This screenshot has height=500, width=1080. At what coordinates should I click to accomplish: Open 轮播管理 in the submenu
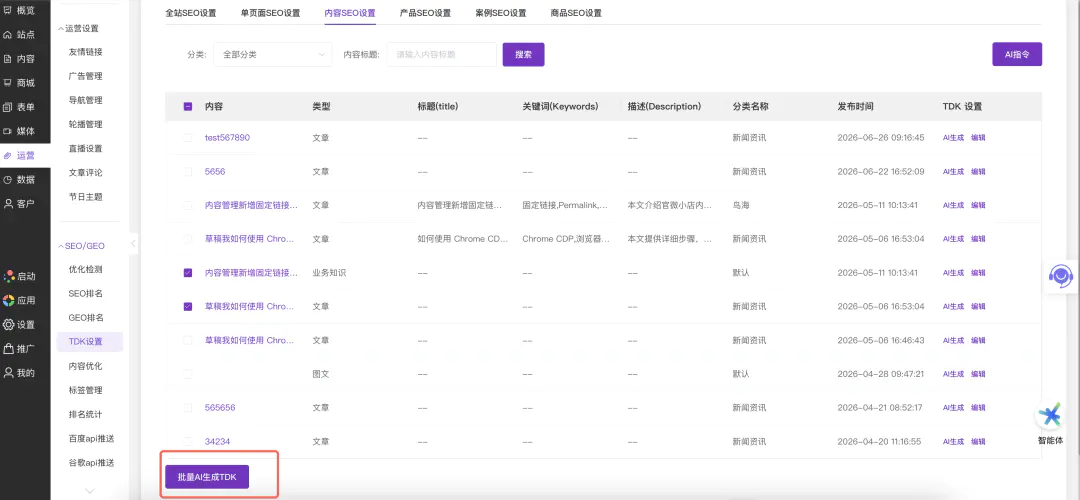[x=85, y=125]
